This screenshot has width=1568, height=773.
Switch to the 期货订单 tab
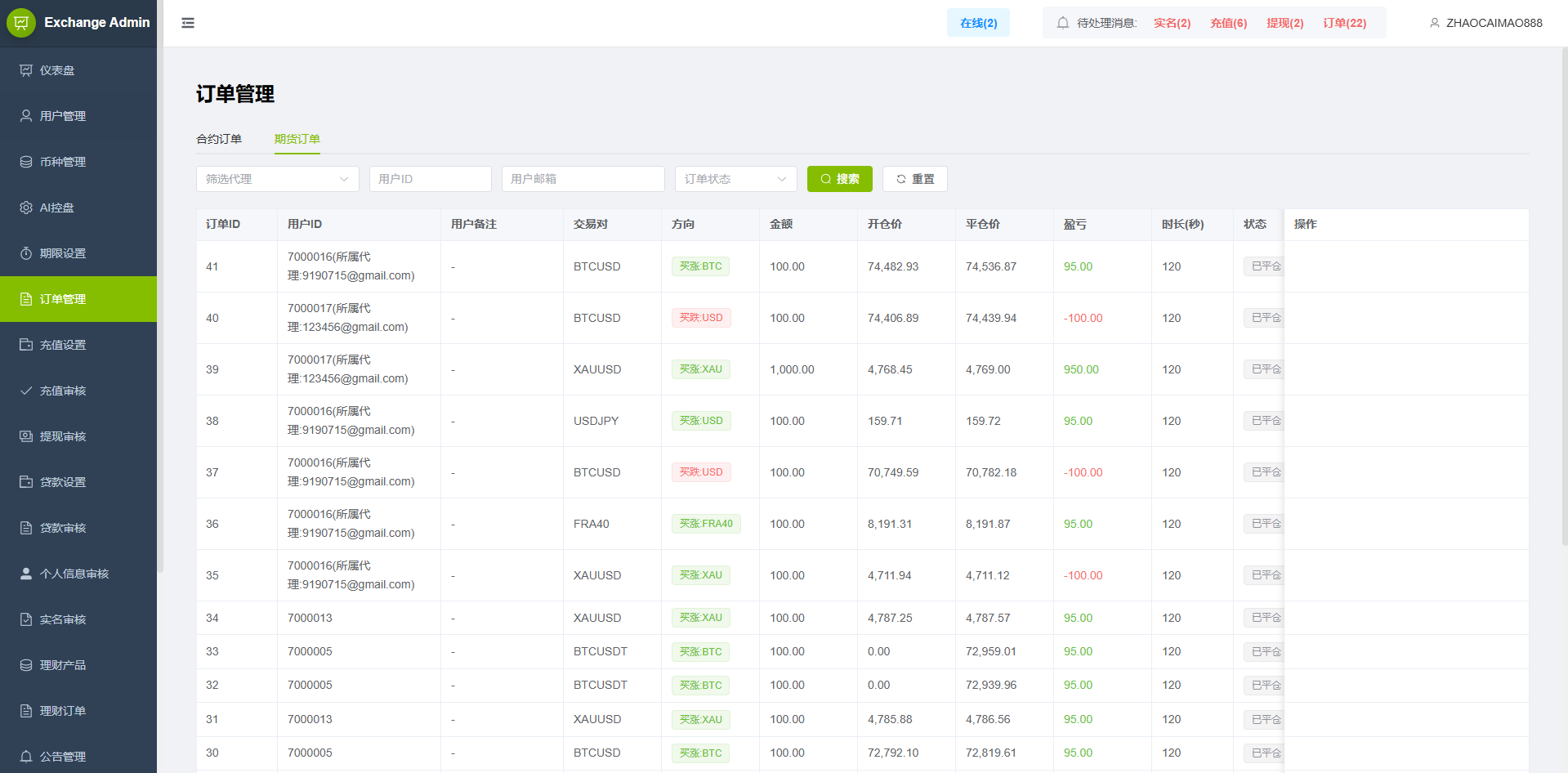[297, 139]
